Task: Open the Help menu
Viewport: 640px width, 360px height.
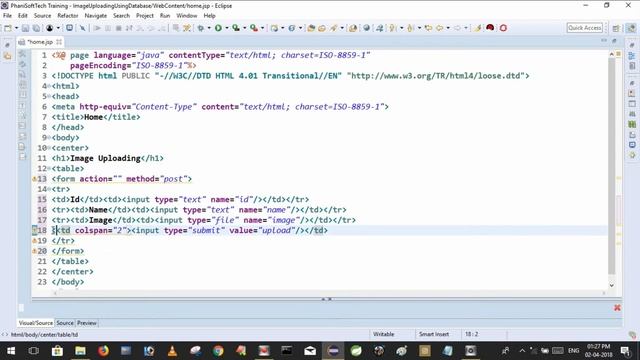Action: (x=209, y=16)
